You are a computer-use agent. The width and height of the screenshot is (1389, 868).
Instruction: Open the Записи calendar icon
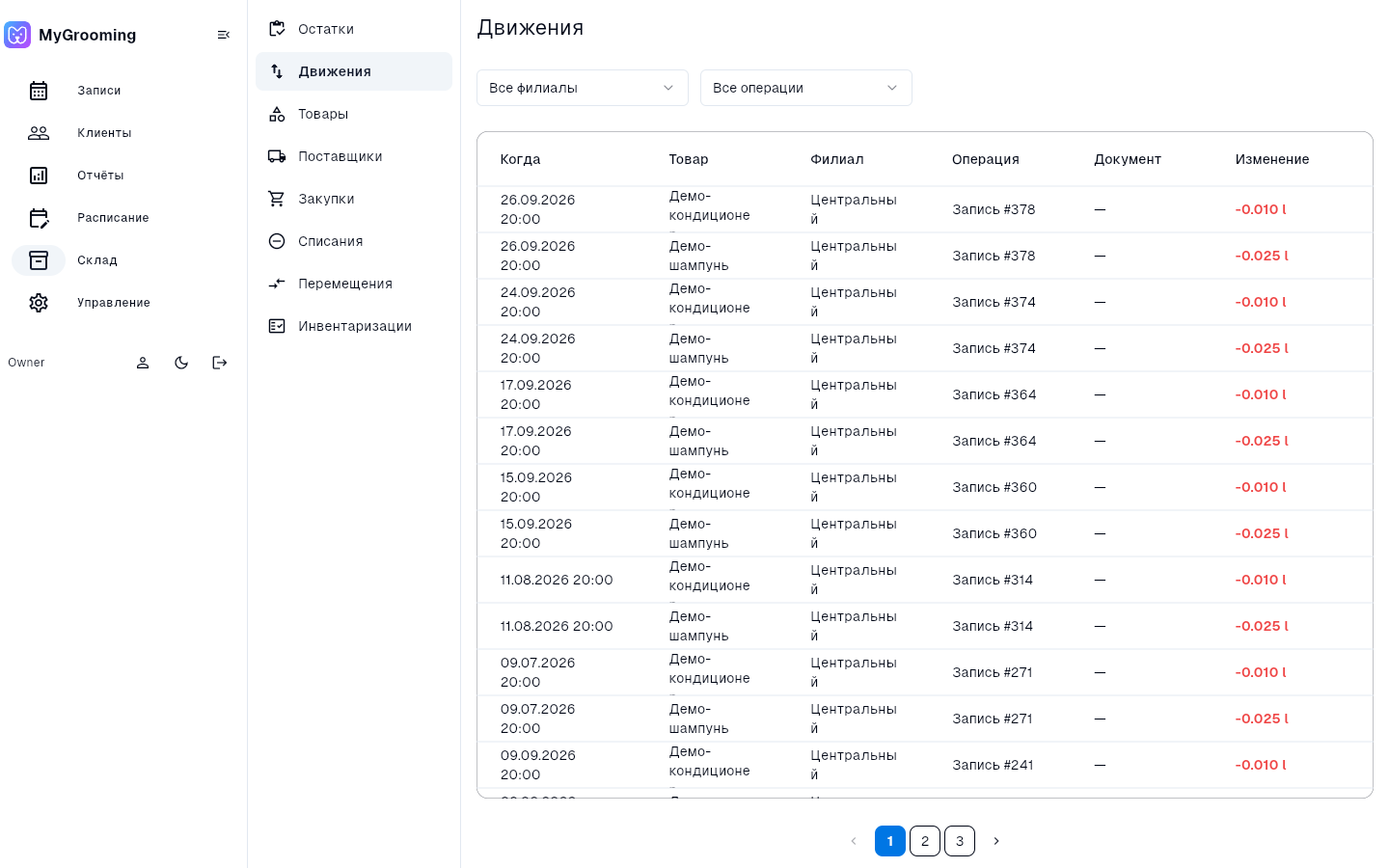(39, 91)
